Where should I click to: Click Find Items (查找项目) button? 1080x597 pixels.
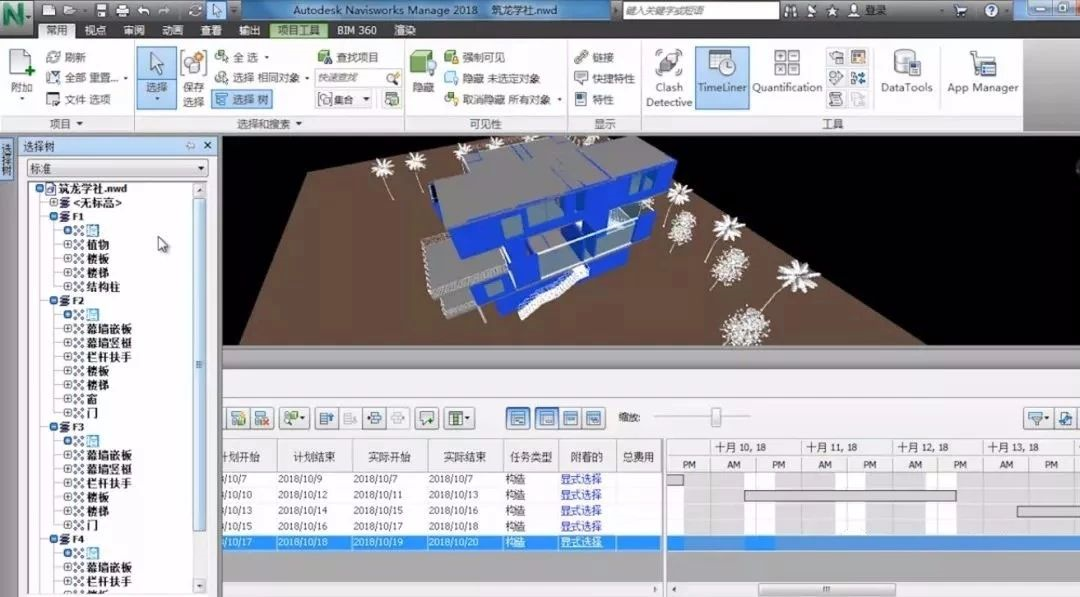349,57
